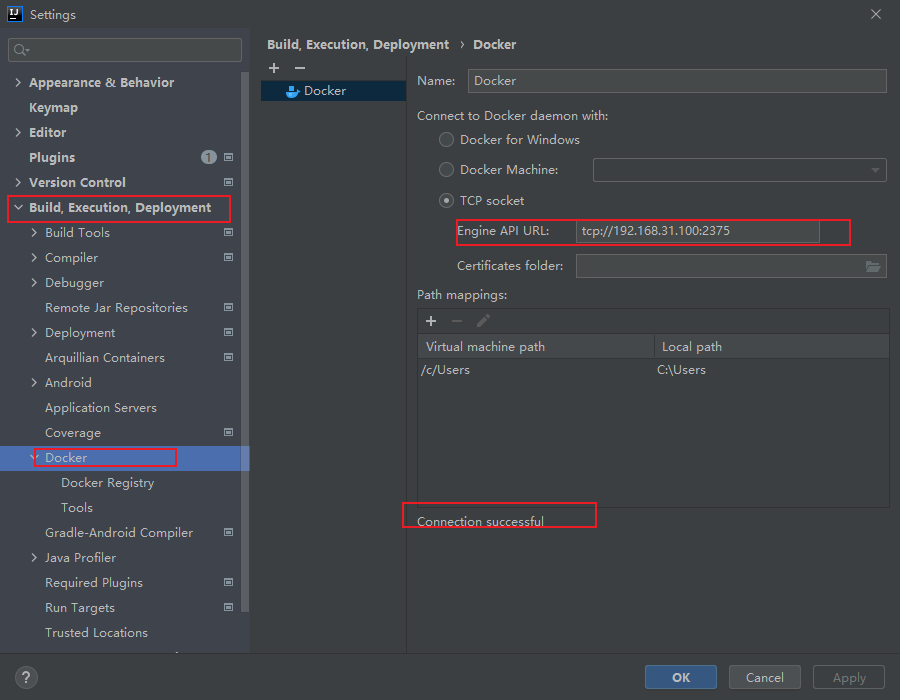Expand the Compiler node
The image size is (900, 700).
coord(34,258)
